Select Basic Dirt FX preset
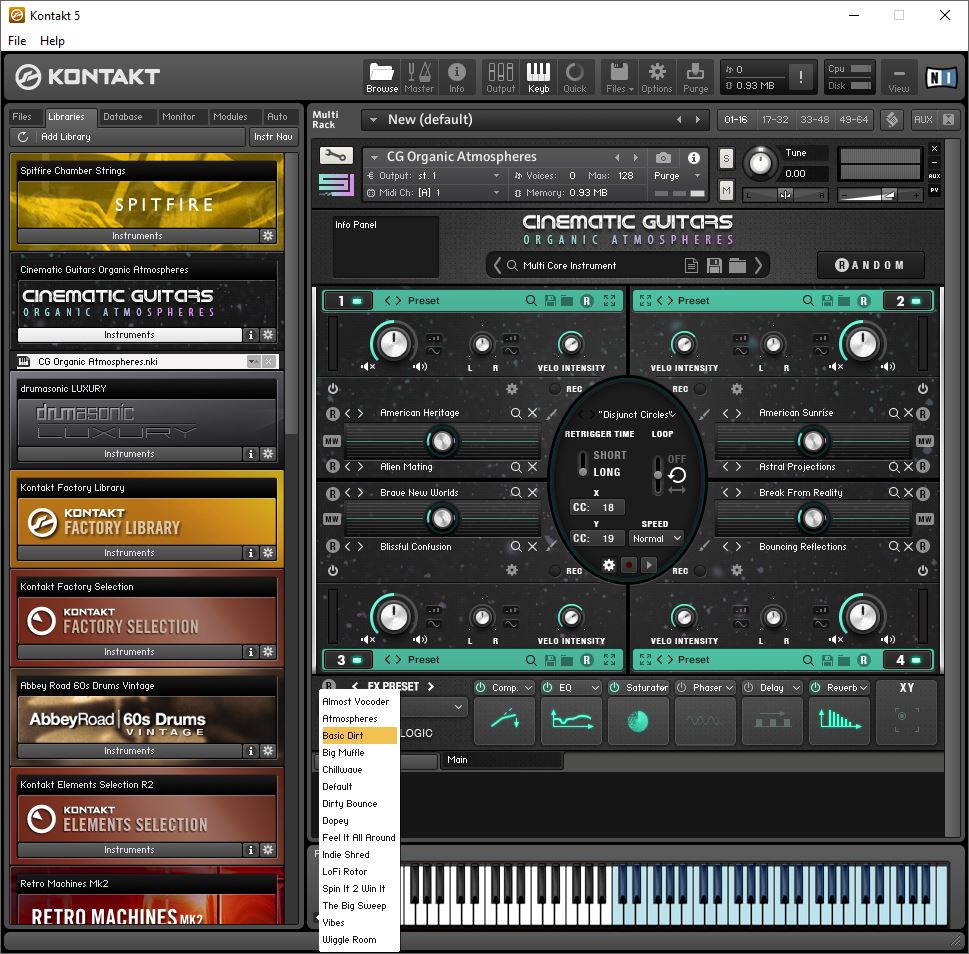 click(359, 735)
